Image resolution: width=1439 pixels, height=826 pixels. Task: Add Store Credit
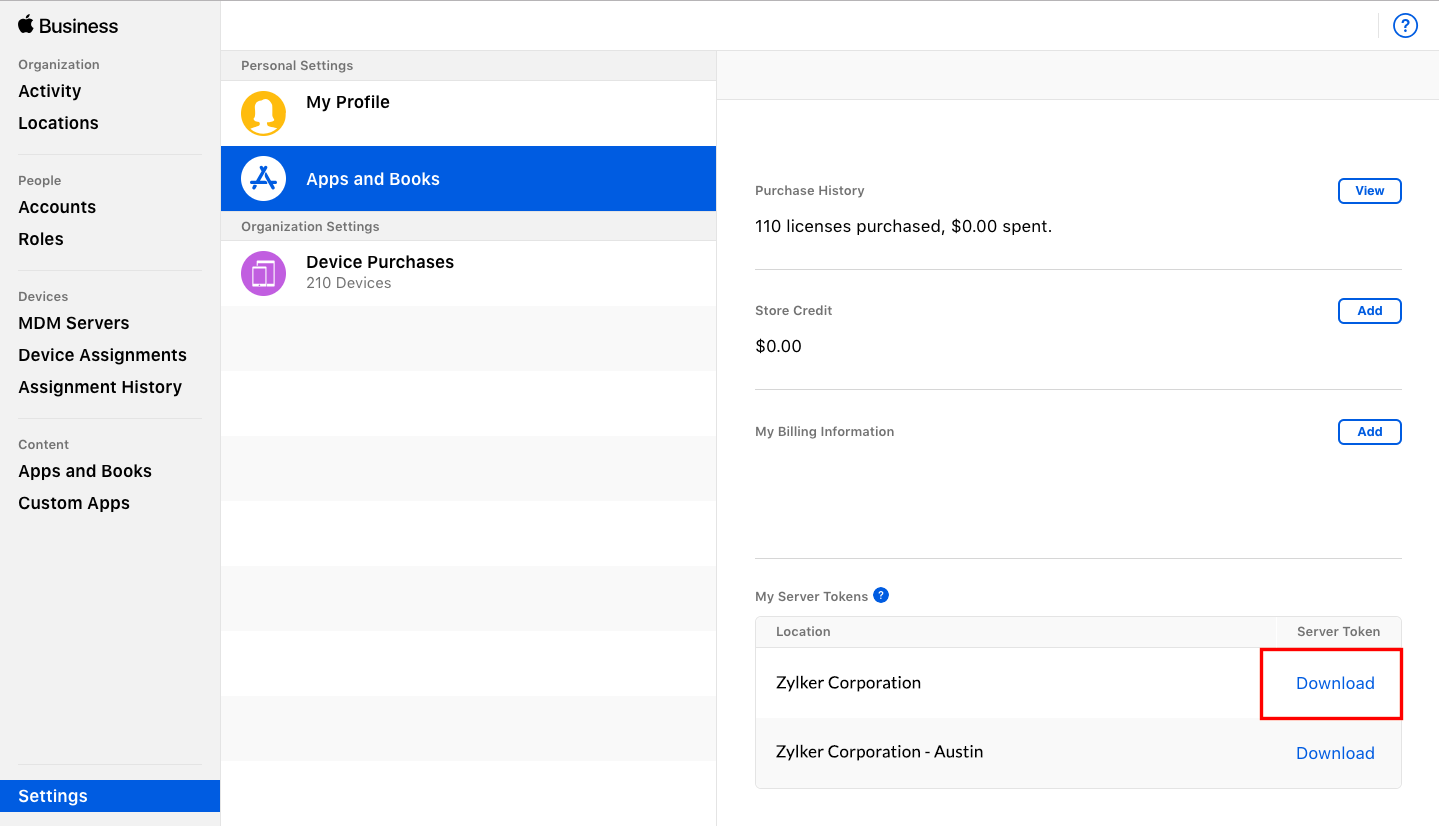click(x=1369, y=311)
